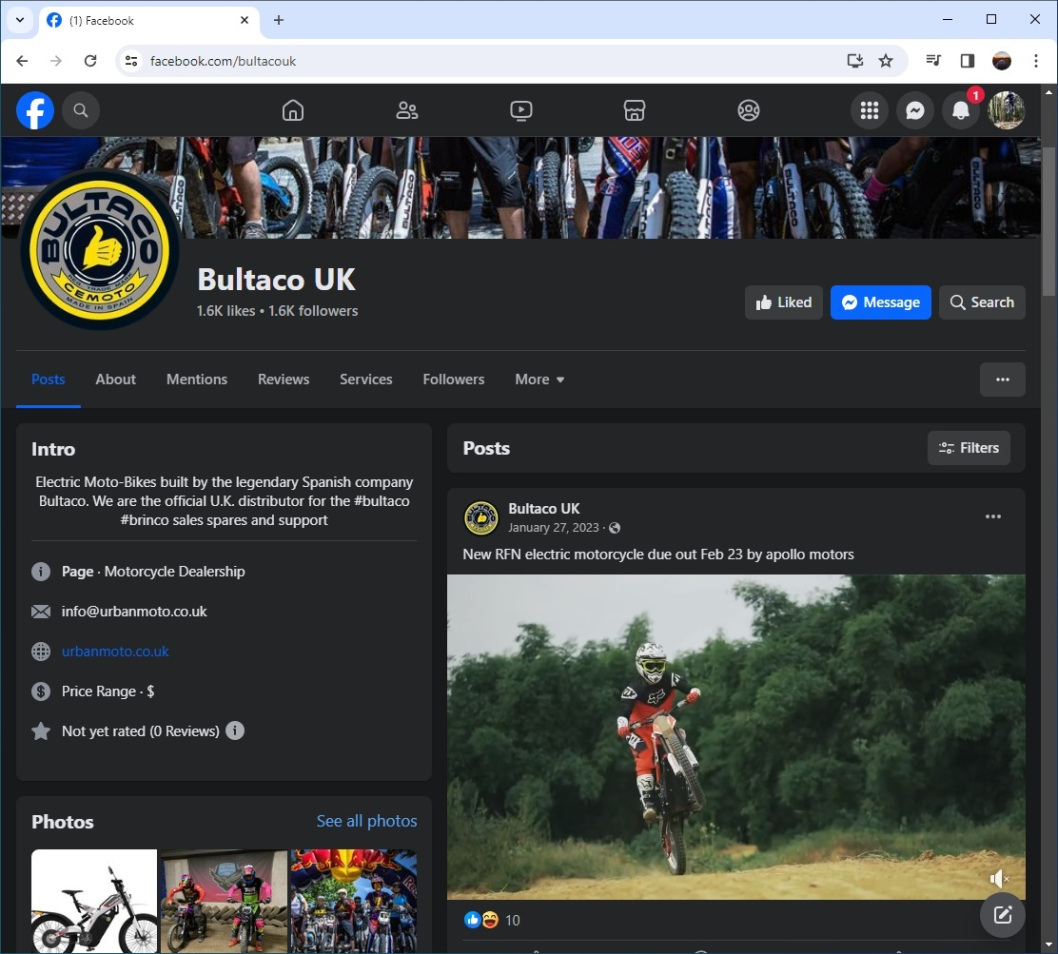Open See all photos link
Image resolution: width=1058 pixels, height=954 pixels.
point(367,820)
